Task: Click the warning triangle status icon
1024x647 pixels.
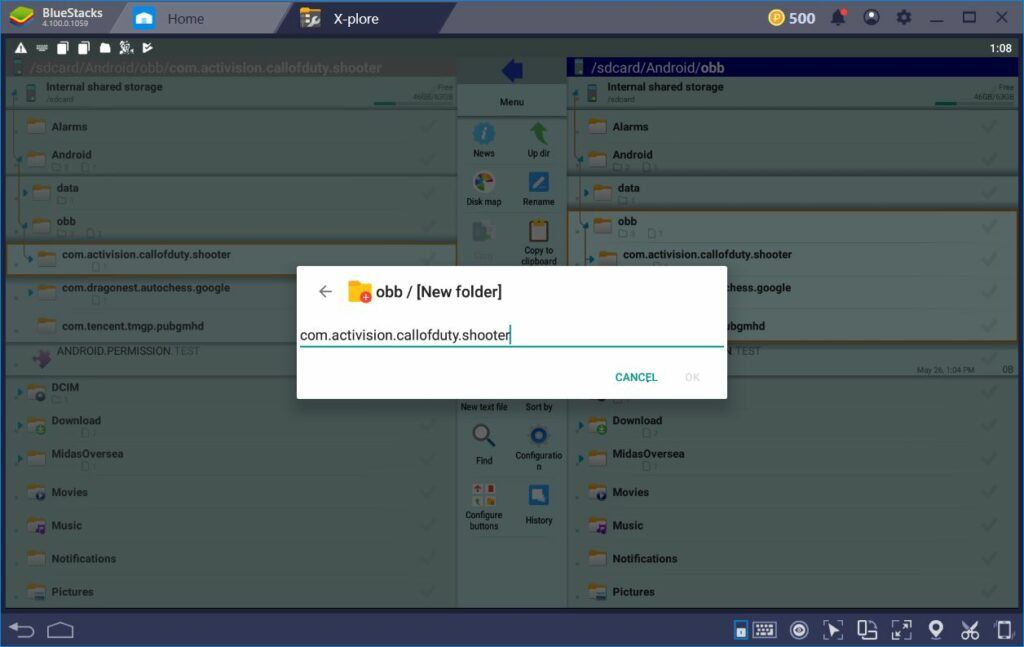Action: 21,48
